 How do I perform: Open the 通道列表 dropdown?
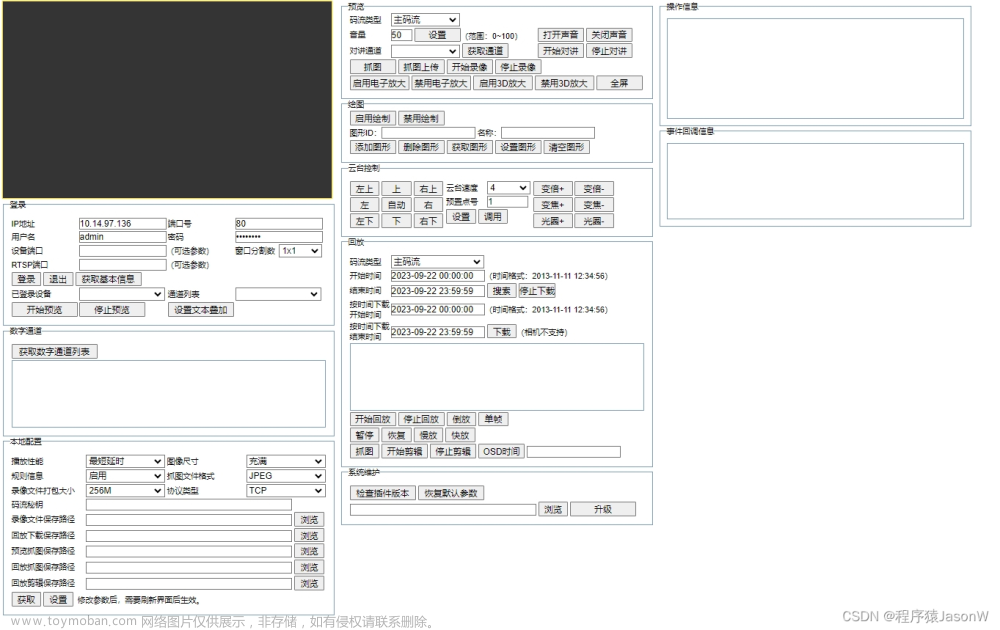(278, 294)
